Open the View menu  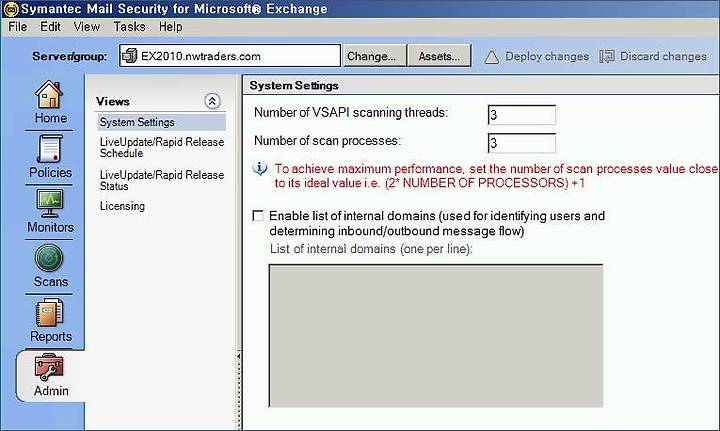pyautogui.click(x=86, y=27)
